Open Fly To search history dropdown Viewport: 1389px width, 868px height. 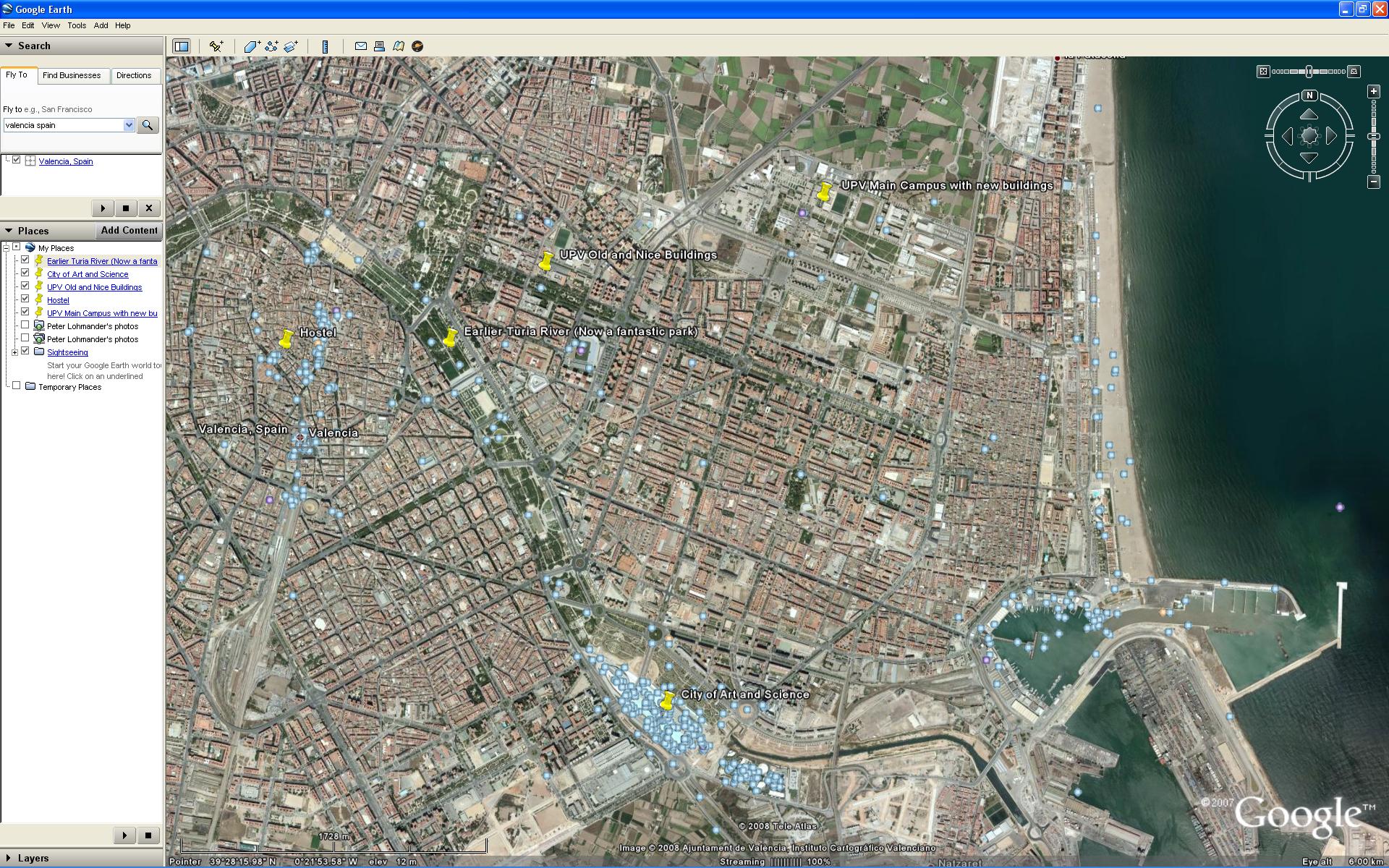click(x=129, y=125)
